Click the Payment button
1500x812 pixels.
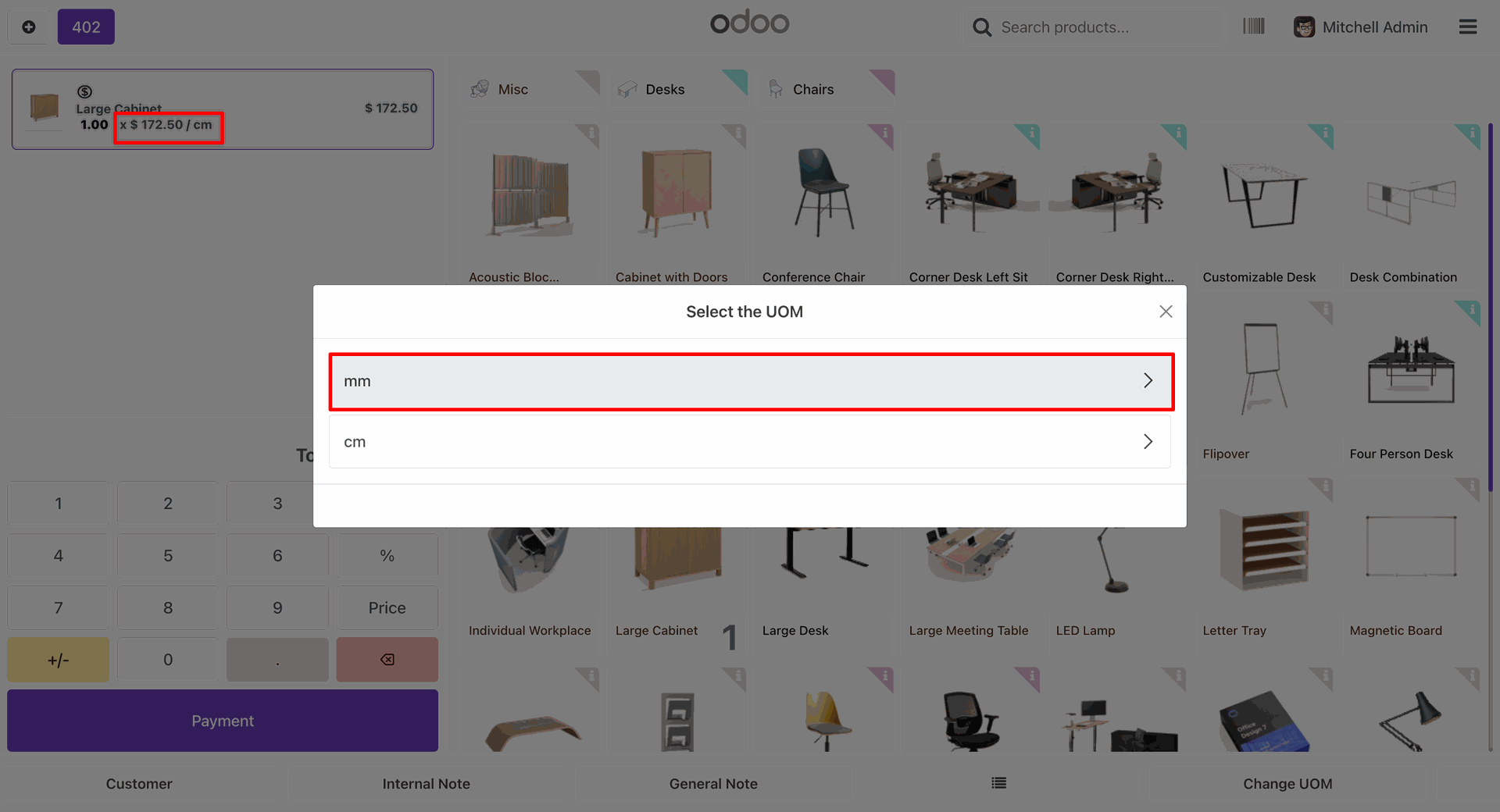coord(223,721)
